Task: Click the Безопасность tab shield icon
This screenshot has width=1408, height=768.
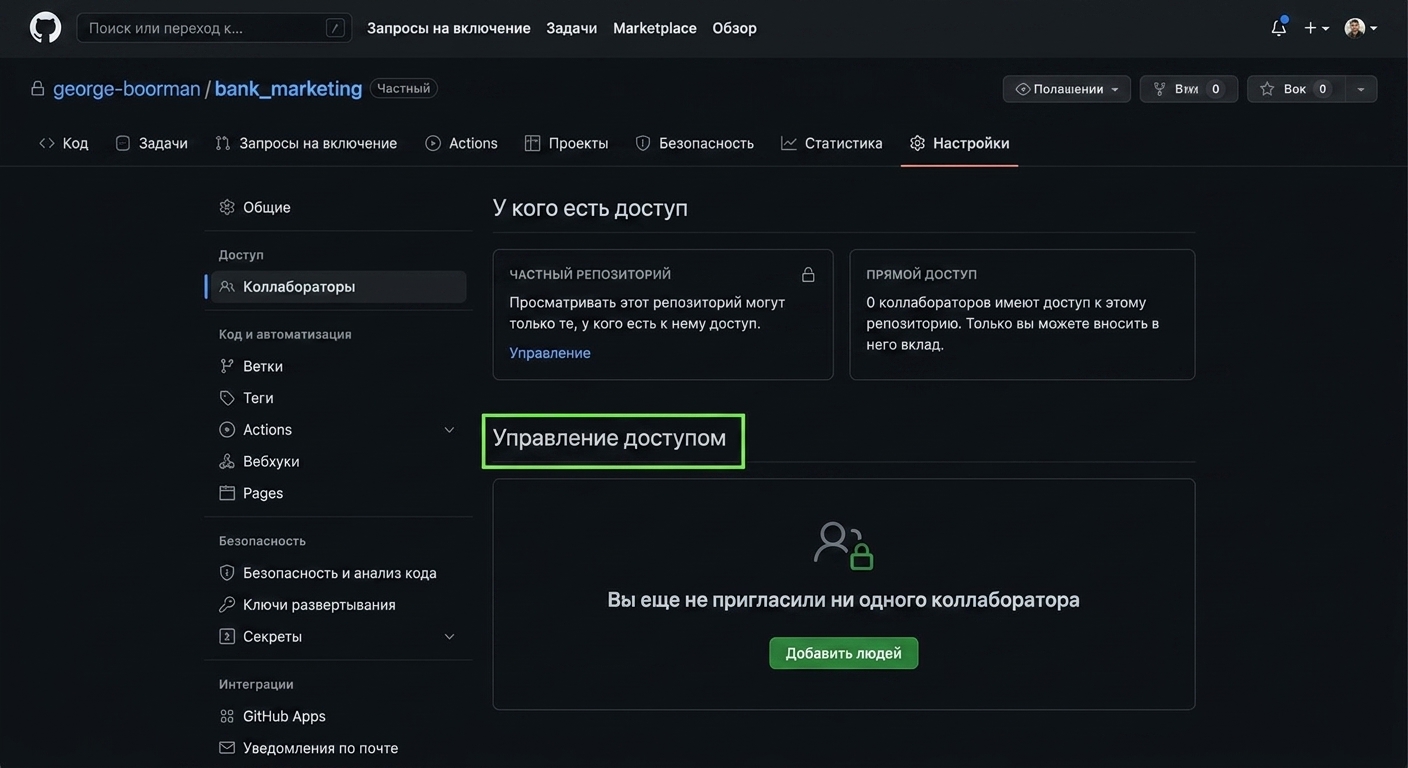Action: coord(643,143)
